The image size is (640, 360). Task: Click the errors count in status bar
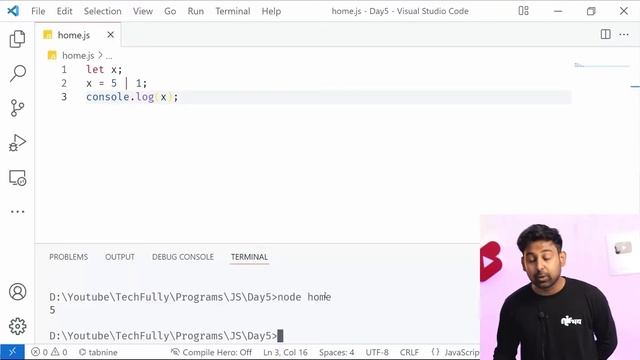point(40,352)
